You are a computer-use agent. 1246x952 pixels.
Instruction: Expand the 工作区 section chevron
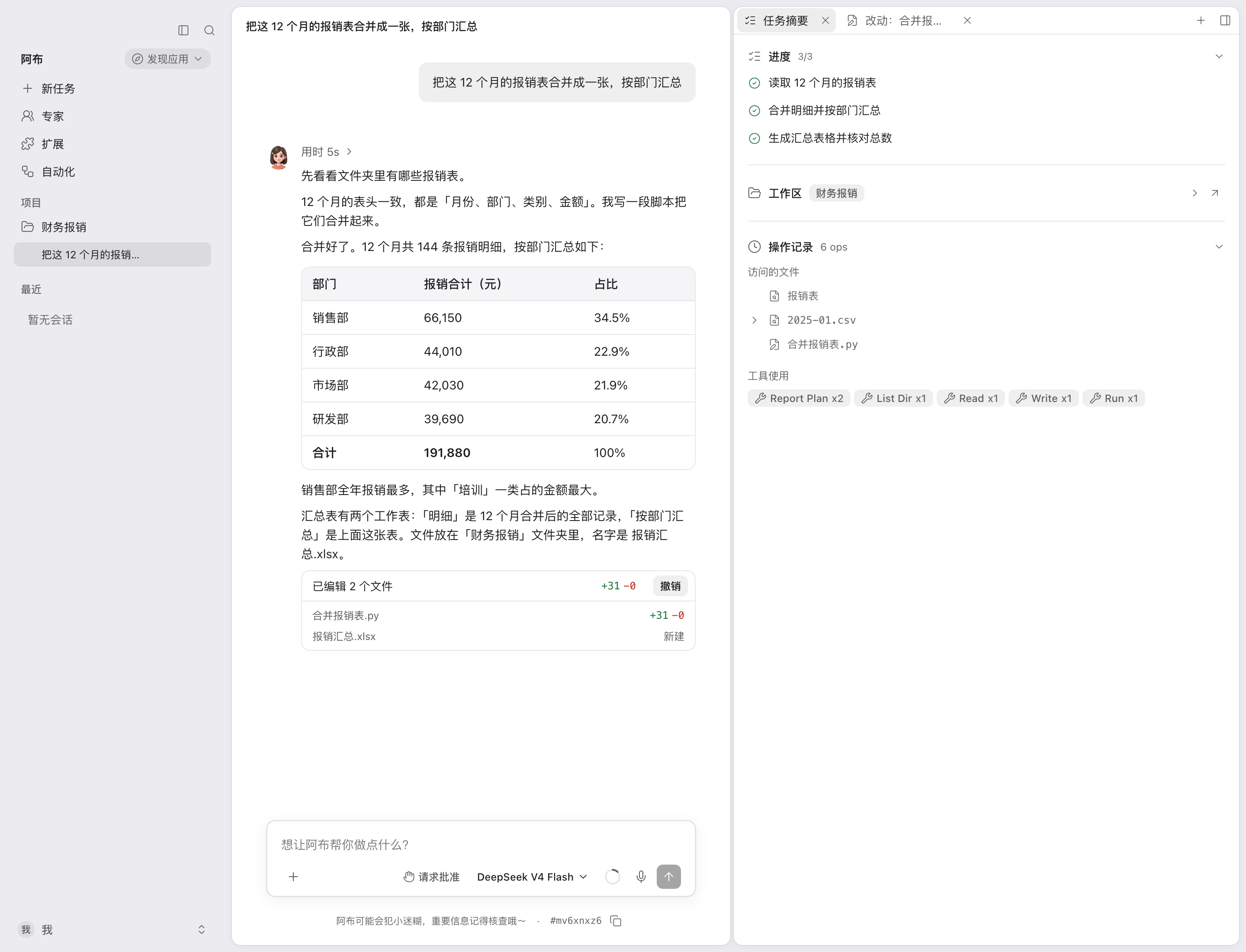[x=1195, y=193]
